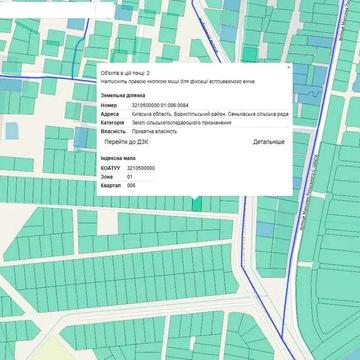Image resolution: width=360 pixels, height=360 pixels.
Task: Click the 'Індексна мапа' heading
Action: pos(118,158)
